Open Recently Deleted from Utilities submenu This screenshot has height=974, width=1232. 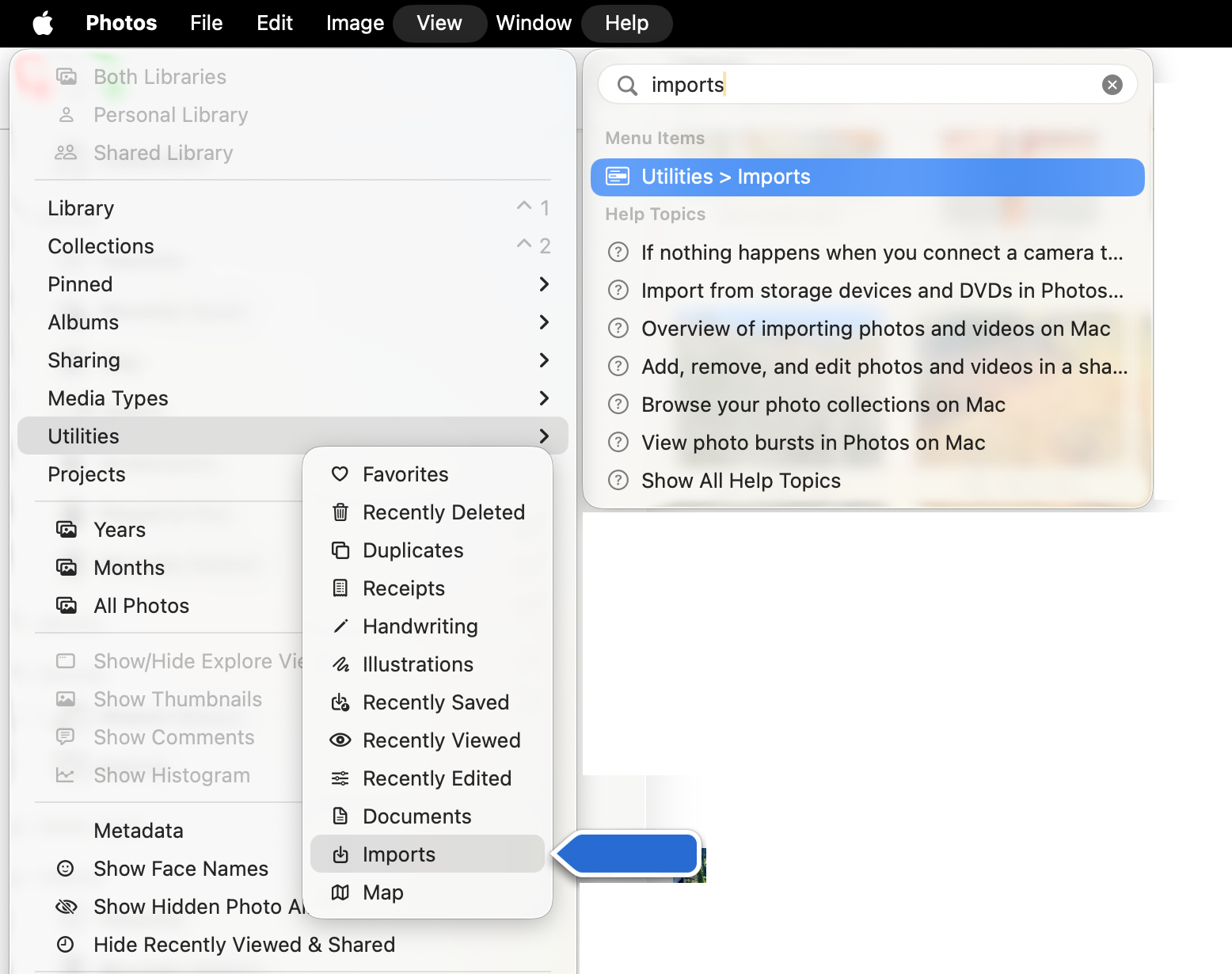[428, 512]
